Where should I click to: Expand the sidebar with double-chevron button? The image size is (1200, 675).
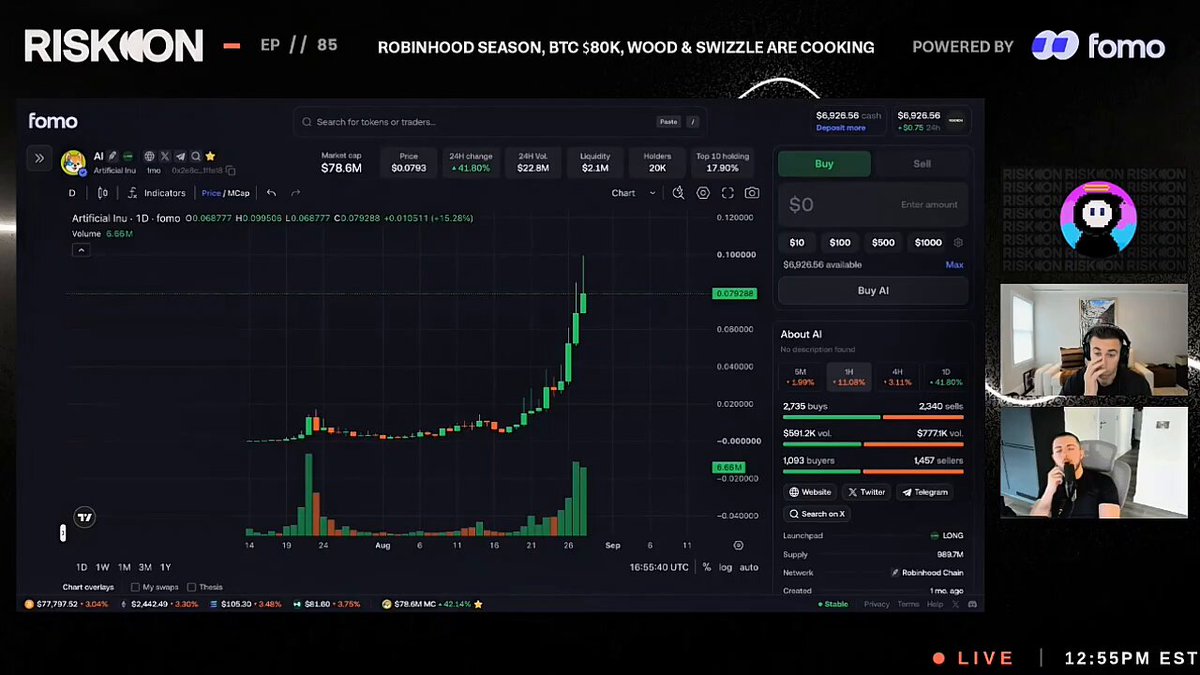coord(39,158)
